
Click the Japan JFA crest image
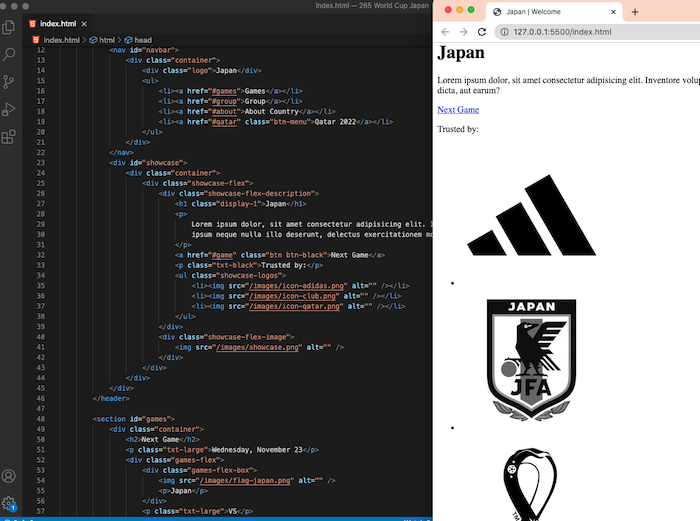pyautogui.click(x=531, y=360)
